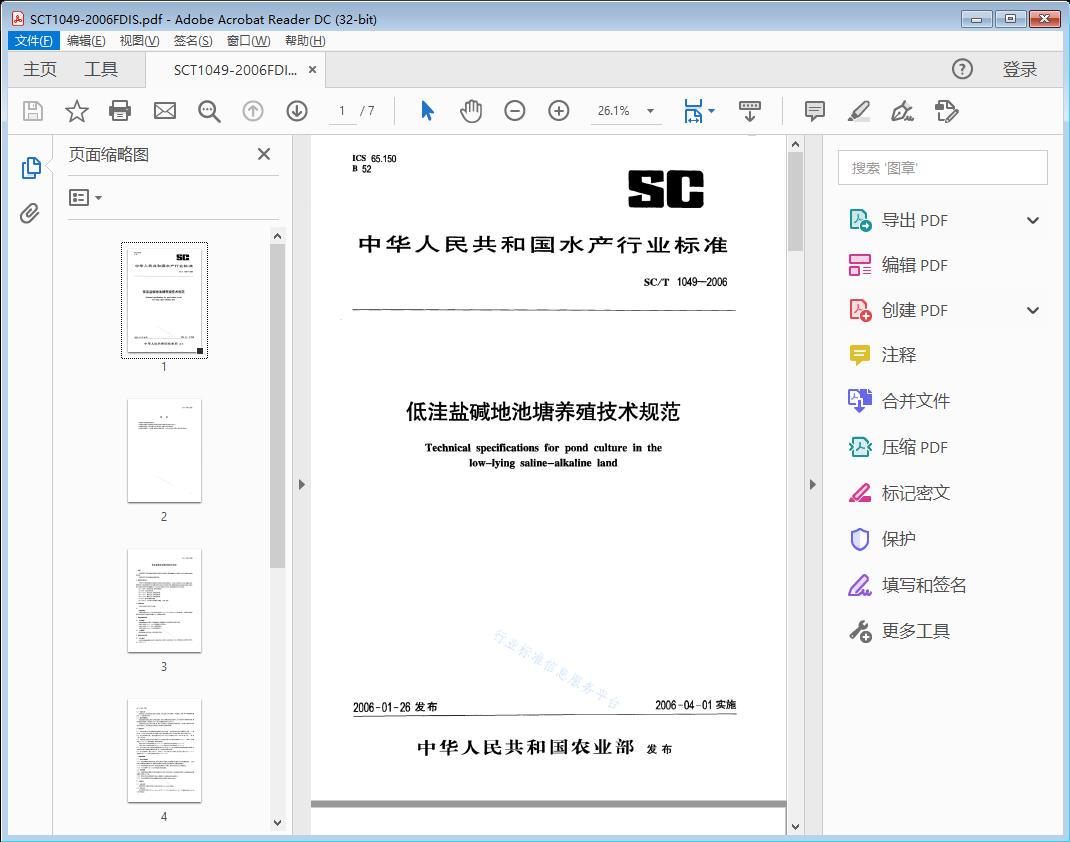The image size is (1070, 842).
Task: Open the zoom level 26.1% dropdown
Action: tap(650, 111)
